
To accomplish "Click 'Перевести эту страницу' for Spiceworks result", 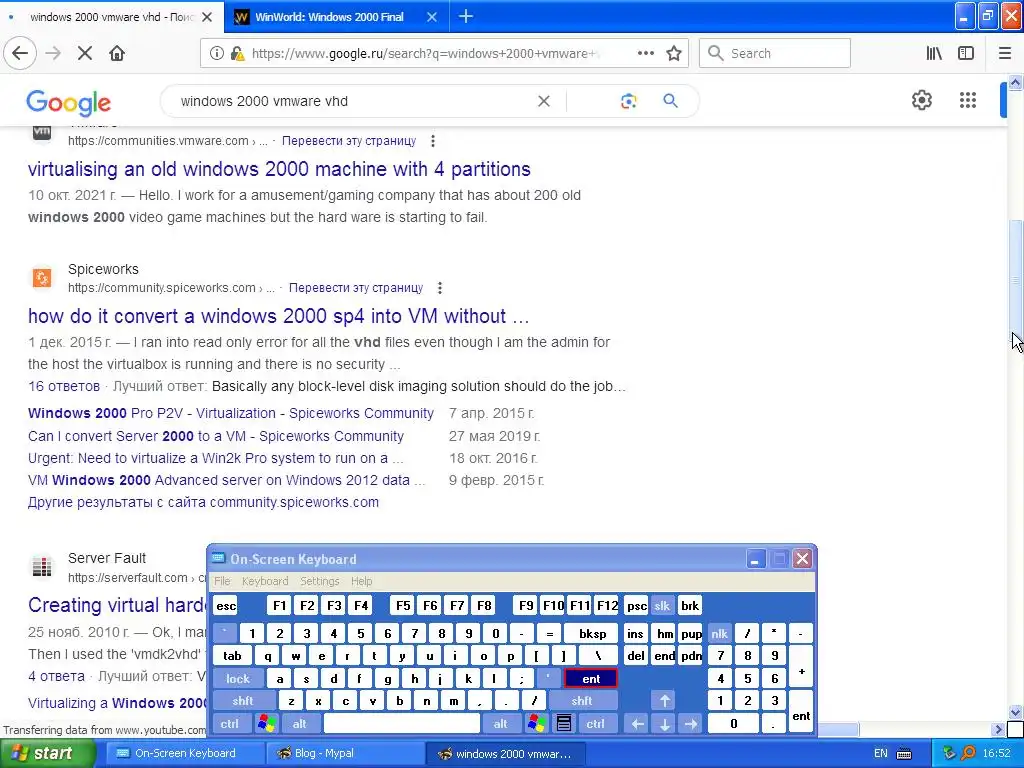I will click(356, 288).
